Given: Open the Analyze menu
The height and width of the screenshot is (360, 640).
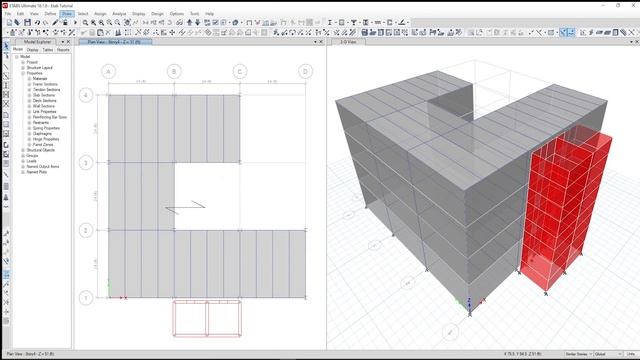Looking at the screenshot, I should 119,14.
